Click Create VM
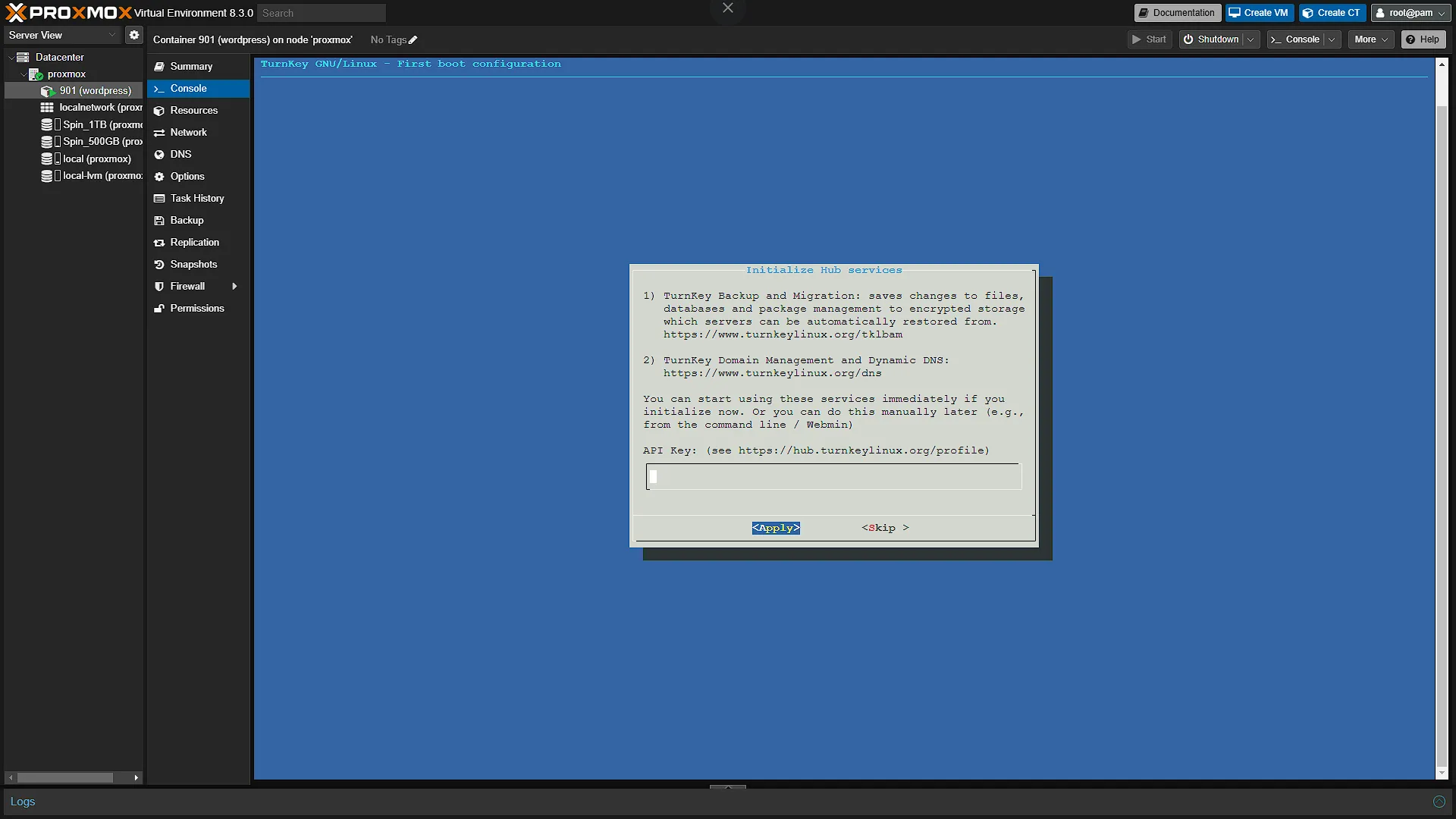Viewport: 1456px width, 819px height. coord(1259,13)
